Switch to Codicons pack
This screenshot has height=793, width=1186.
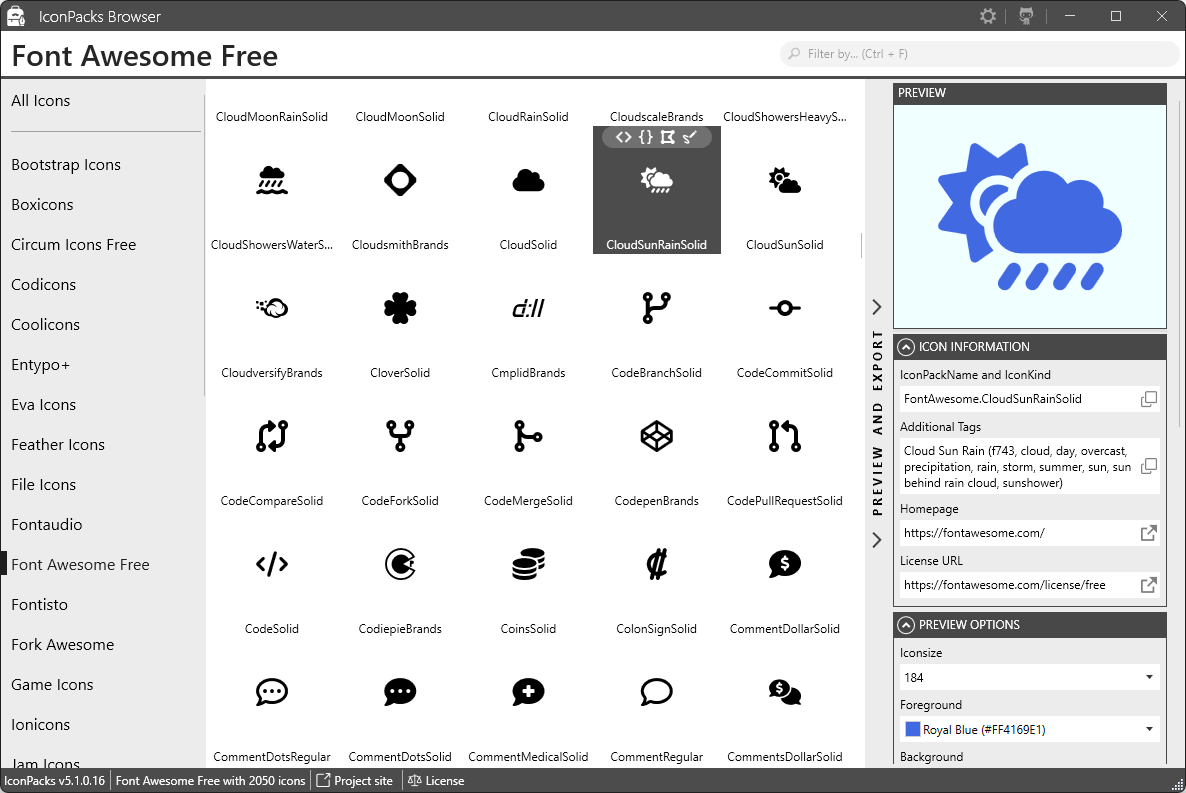44,285
